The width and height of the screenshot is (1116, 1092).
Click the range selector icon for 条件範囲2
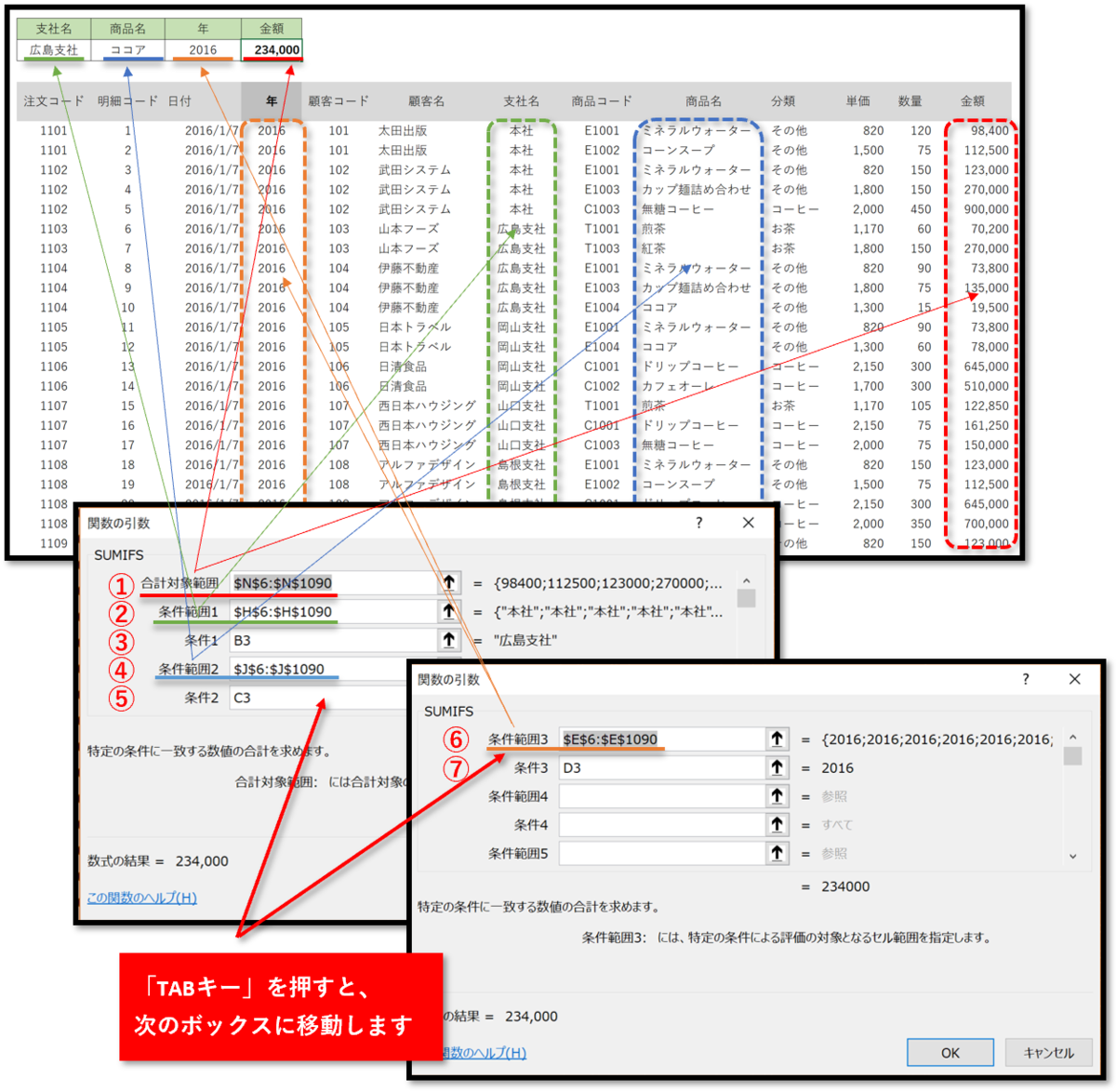[x=448, y=669]
